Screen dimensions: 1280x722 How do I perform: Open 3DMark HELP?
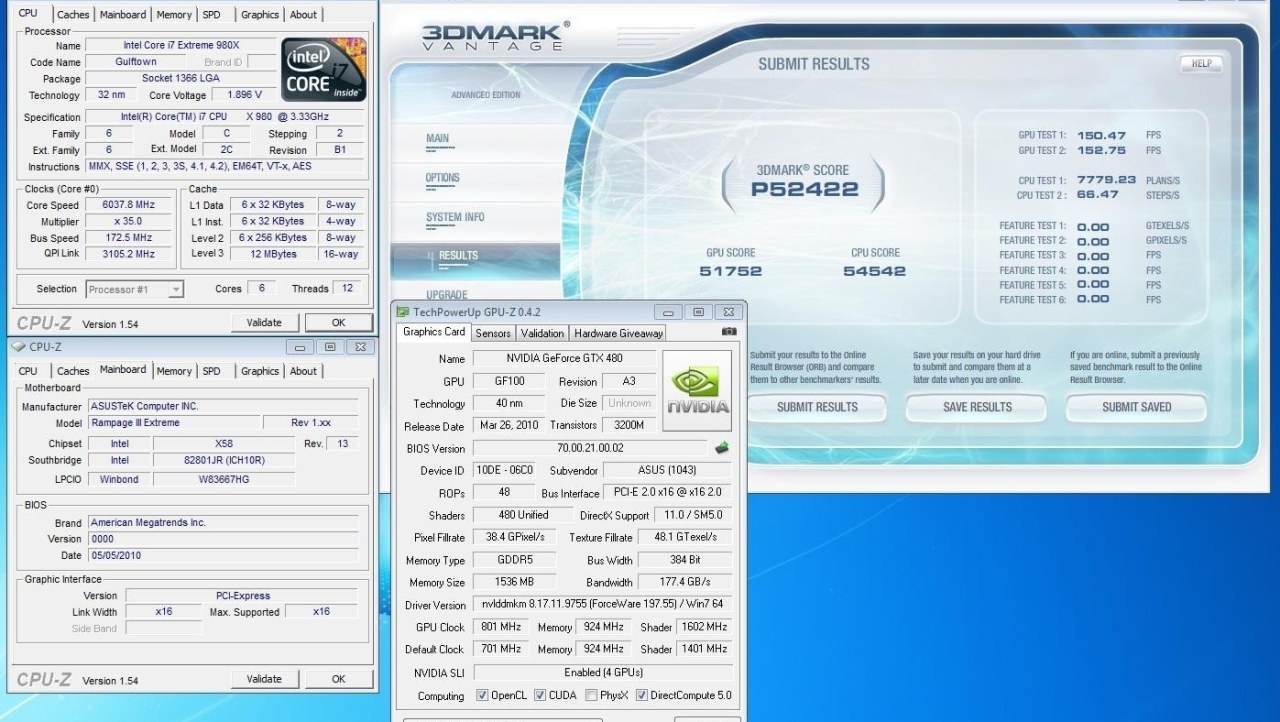pos(1201,64)
